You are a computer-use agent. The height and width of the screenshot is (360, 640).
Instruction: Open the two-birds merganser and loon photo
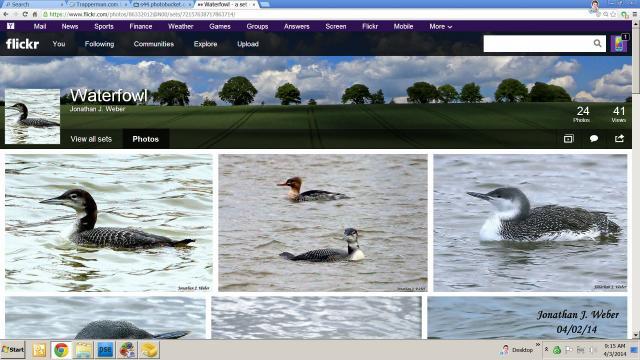[x=323, y=223]
